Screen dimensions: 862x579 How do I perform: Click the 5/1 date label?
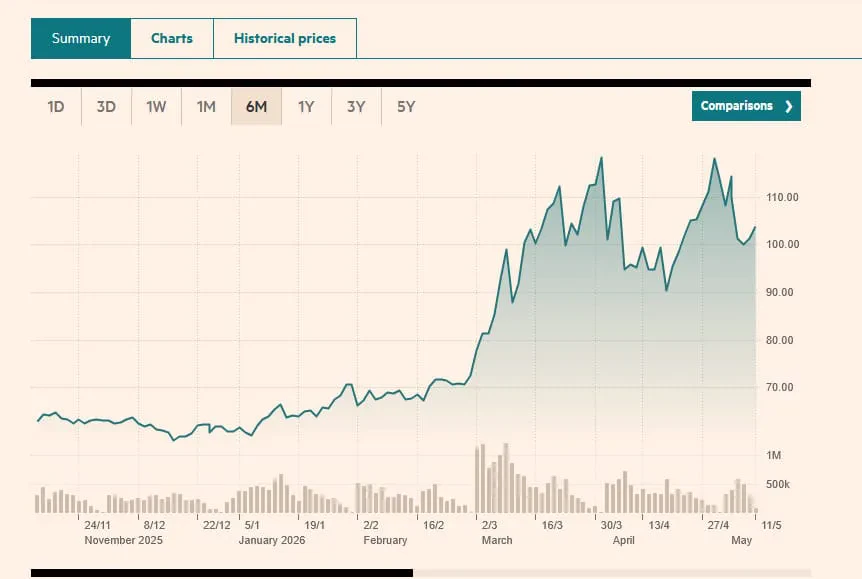coord(252,525)
